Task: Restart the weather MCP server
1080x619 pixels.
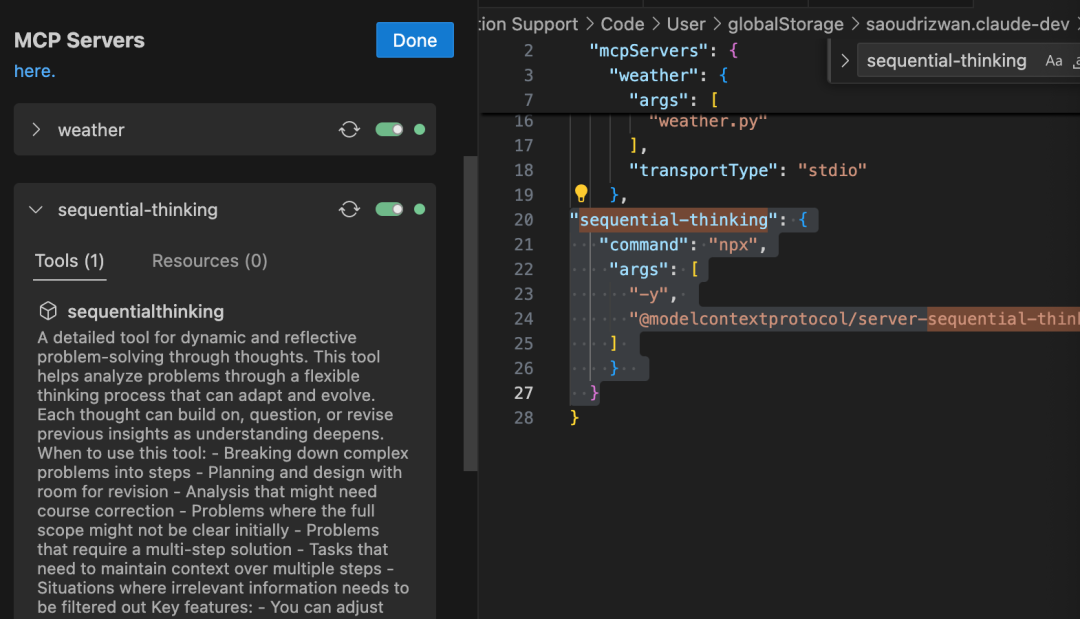Action: (349, 130)
